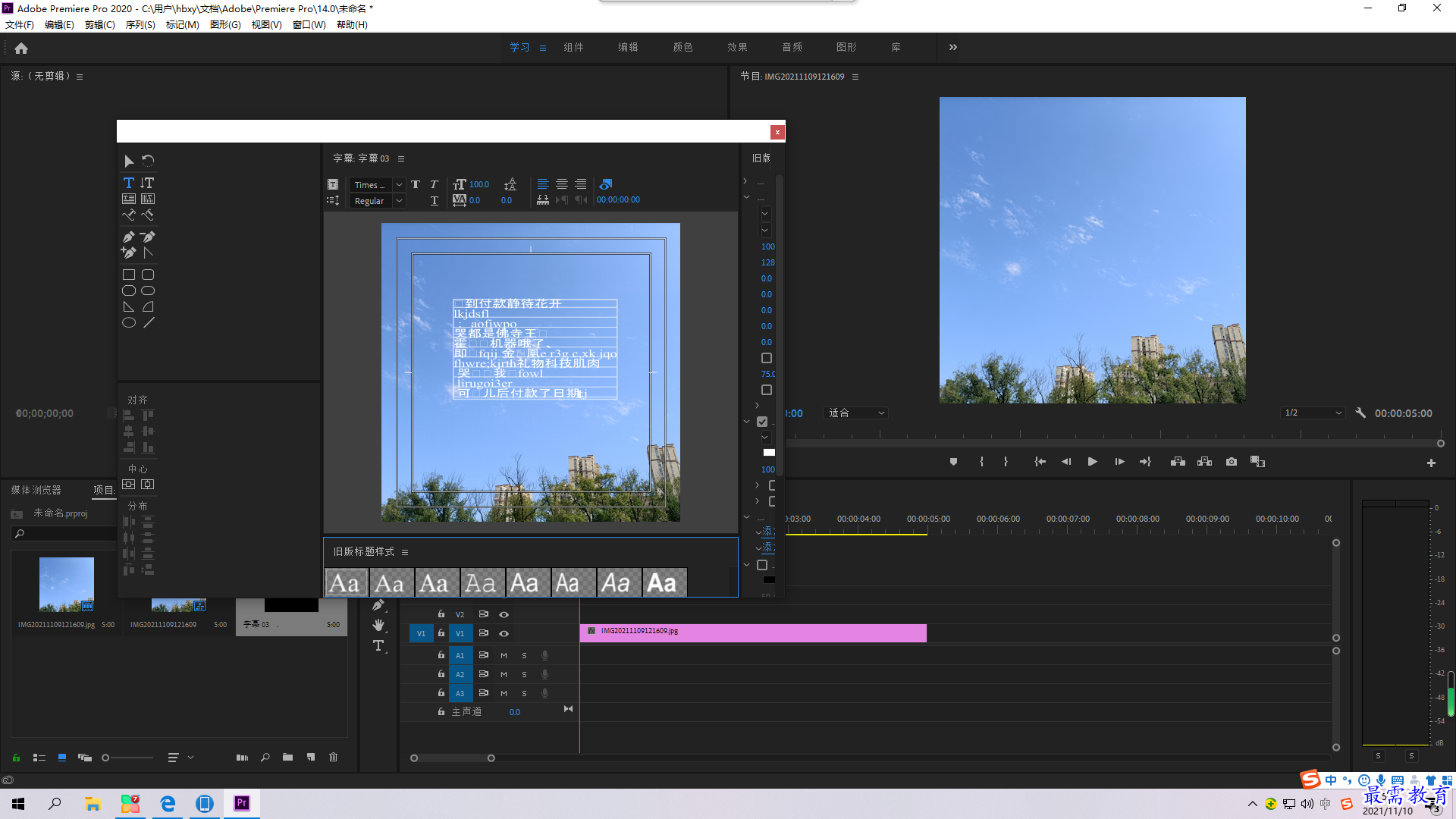The height and width of the screenshot is (819, 1456).
Task: Select the Pen tool in title editor
Action: pos(129,237)
